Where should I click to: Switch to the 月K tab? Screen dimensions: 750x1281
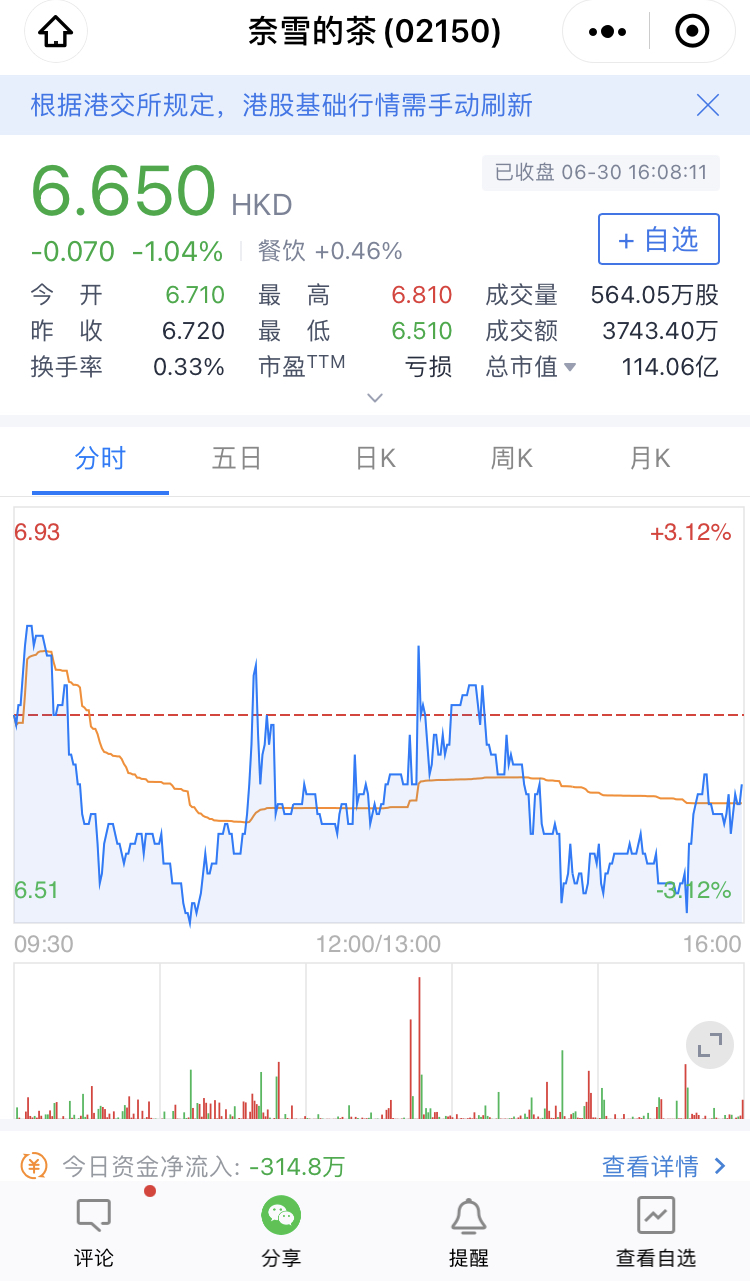[x=649, y=459]
